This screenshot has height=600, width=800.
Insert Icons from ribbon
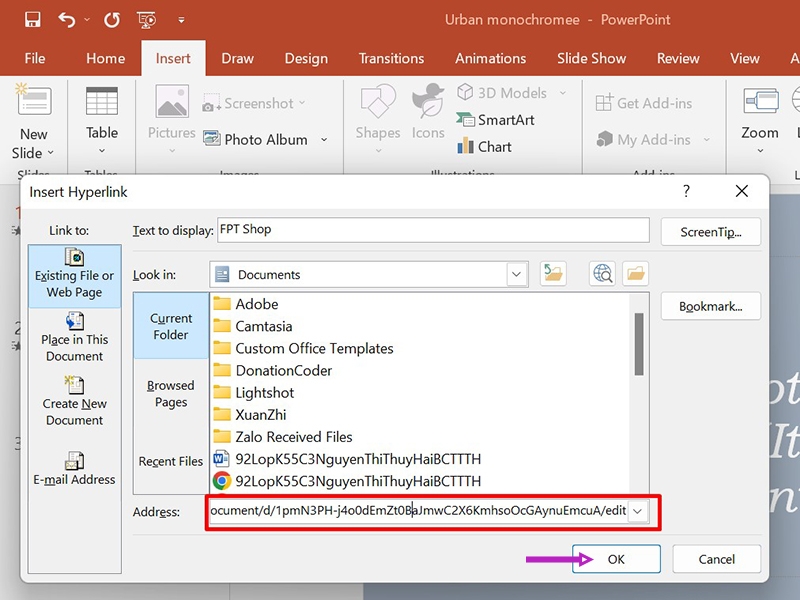428,111
